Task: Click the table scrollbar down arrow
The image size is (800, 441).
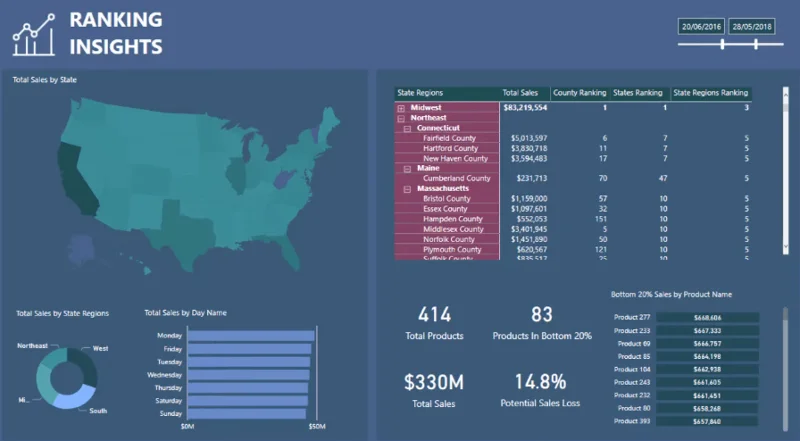Action: 786,247
